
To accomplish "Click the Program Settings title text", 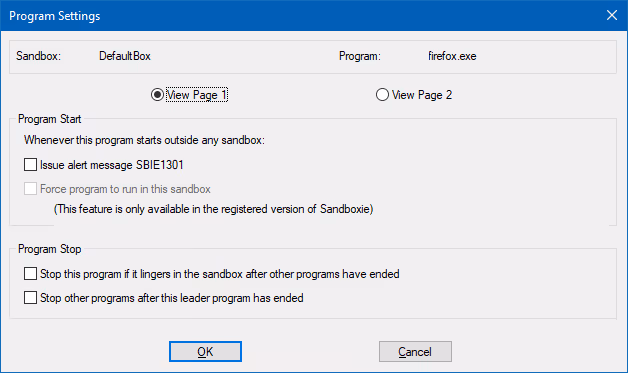I will tap(54, 16).
